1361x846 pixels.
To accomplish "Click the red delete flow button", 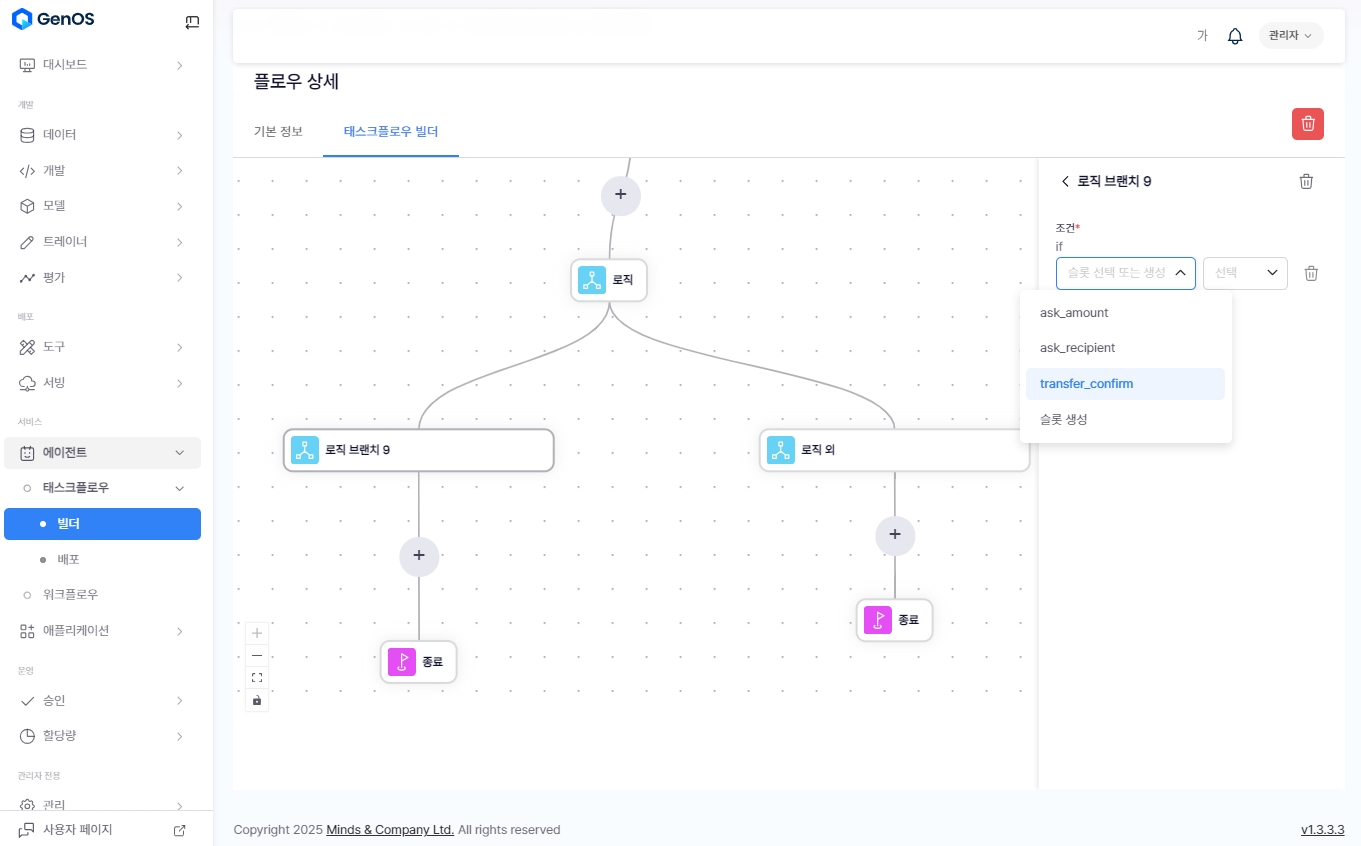I will point(1307,124).
